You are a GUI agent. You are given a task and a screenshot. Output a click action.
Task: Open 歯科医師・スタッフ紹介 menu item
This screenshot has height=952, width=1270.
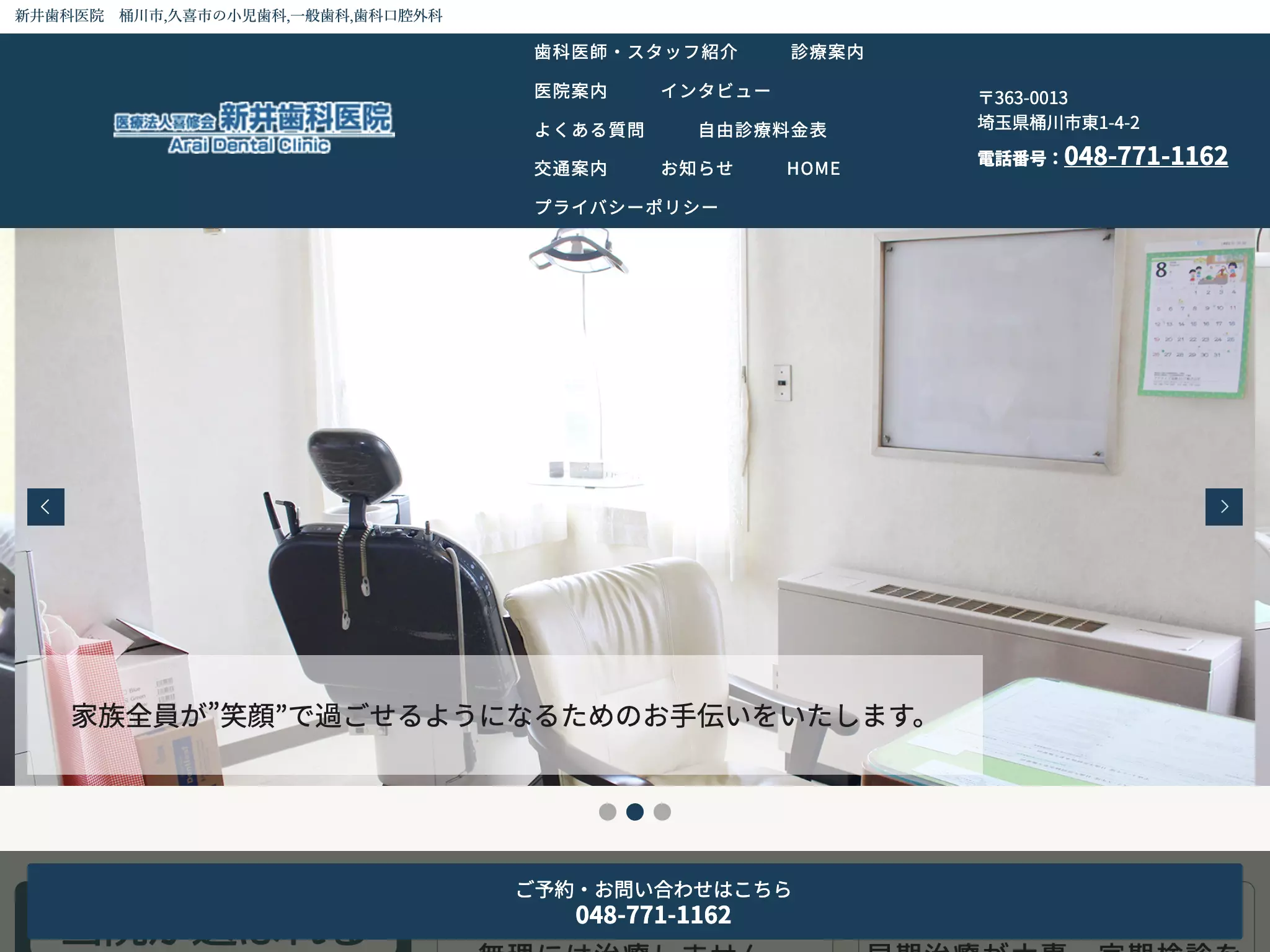(636, 52)
